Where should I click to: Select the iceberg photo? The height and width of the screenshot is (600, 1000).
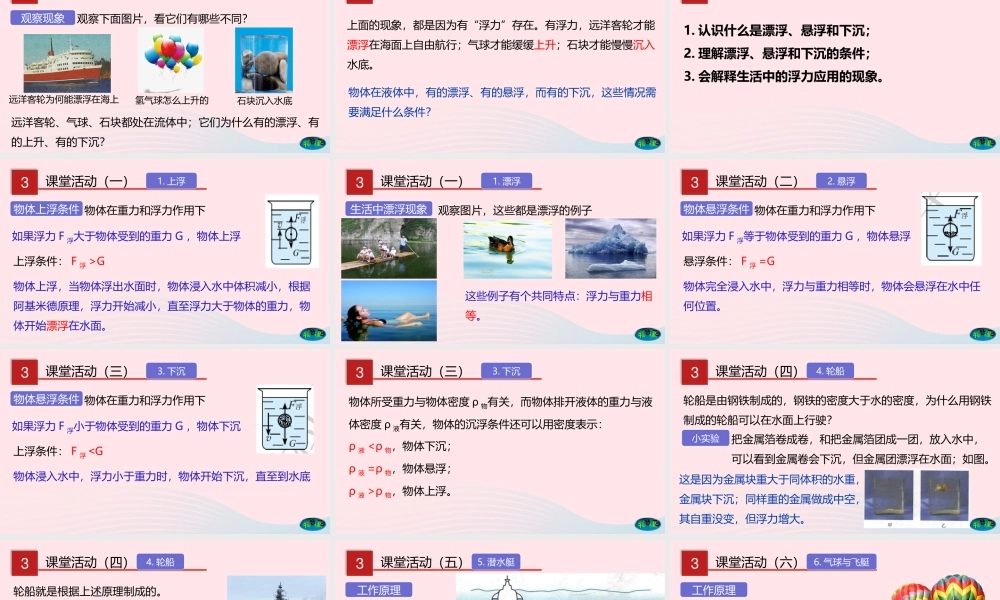[610, 248]
